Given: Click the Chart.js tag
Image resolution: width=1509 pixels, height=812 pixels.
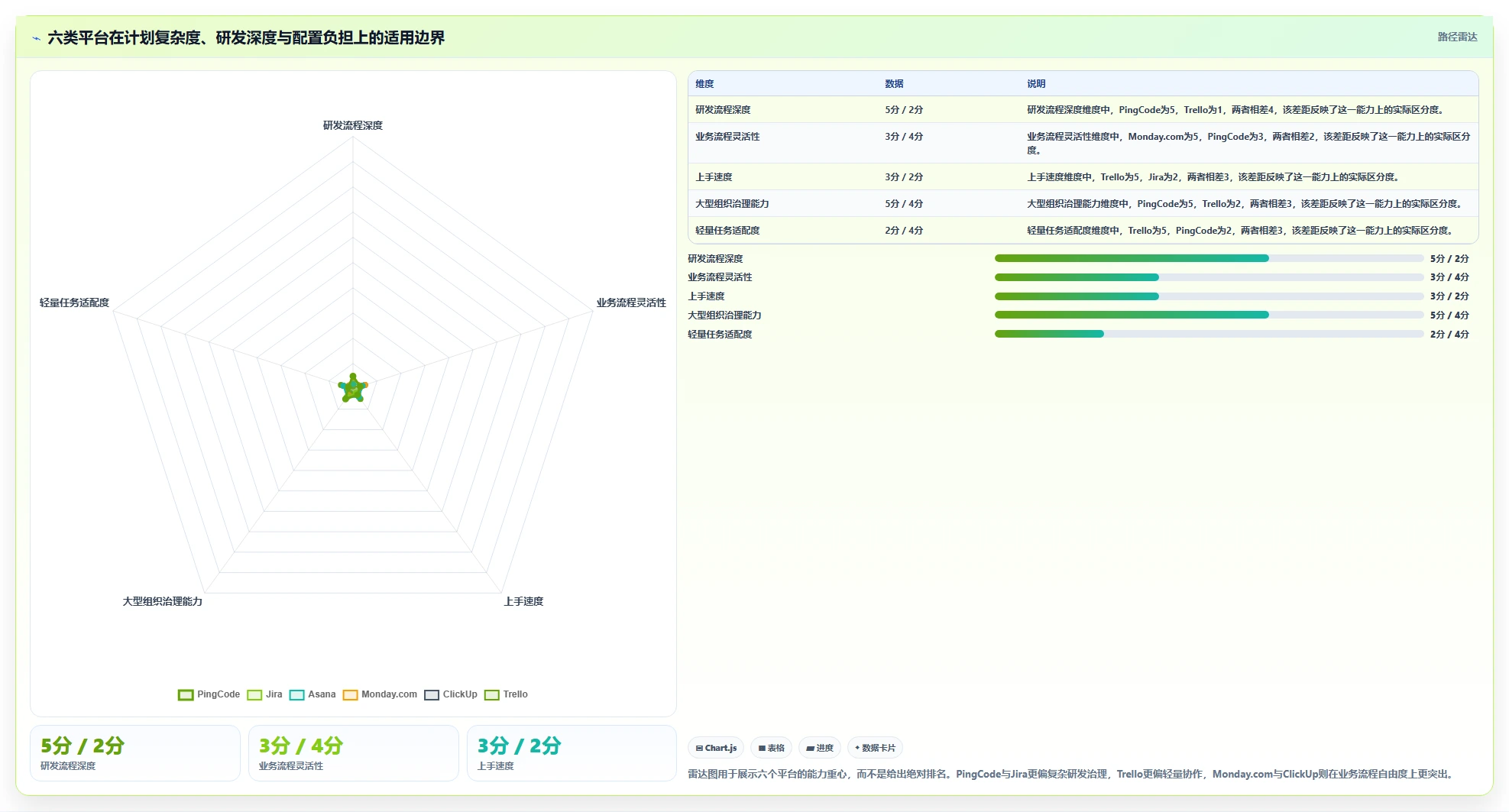Looking at the screenshot, I should pyautogui.click(x=716, y=748).
